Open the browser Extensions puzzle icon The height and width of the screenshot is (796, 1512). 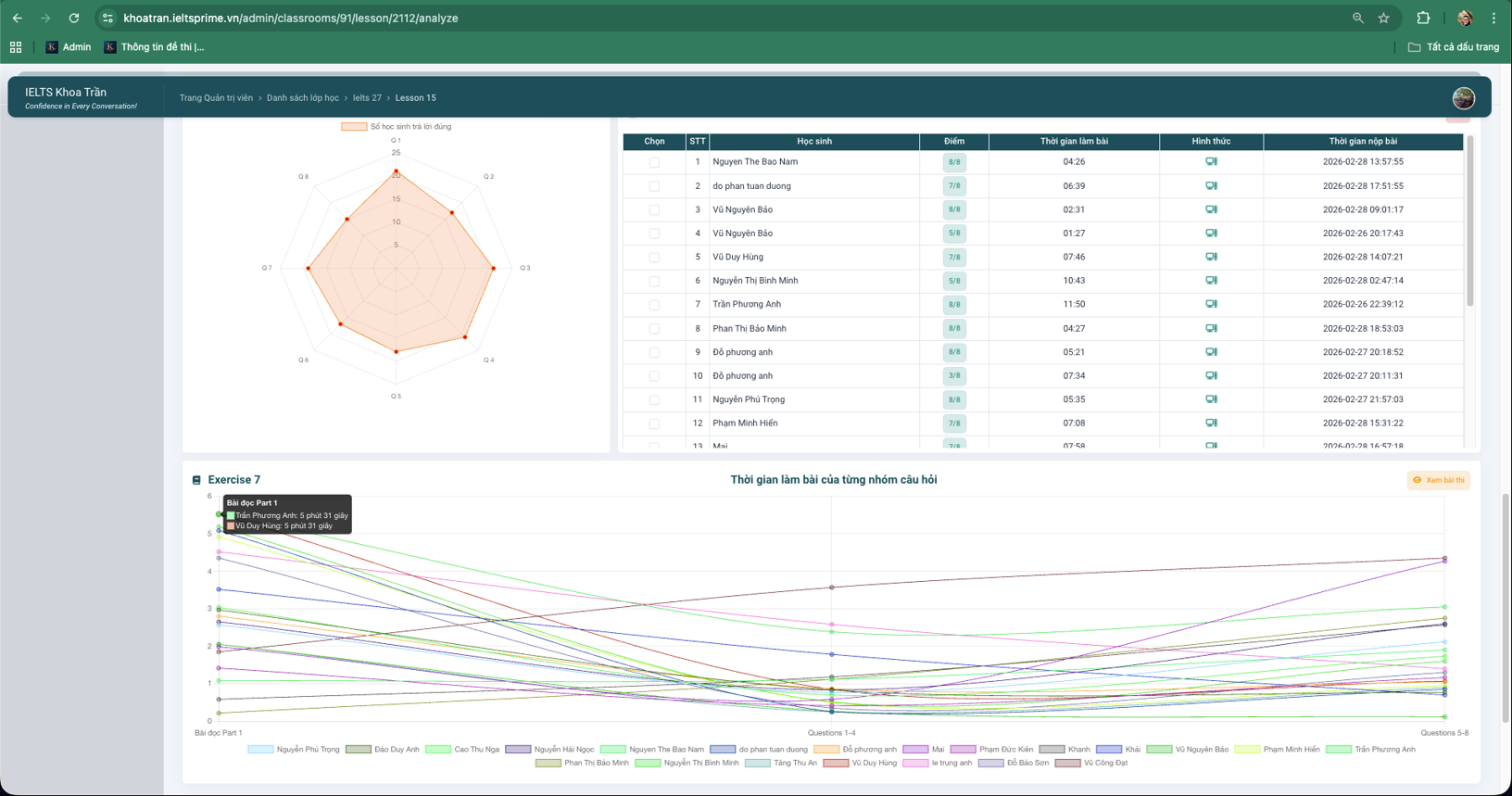(1423, 18)
